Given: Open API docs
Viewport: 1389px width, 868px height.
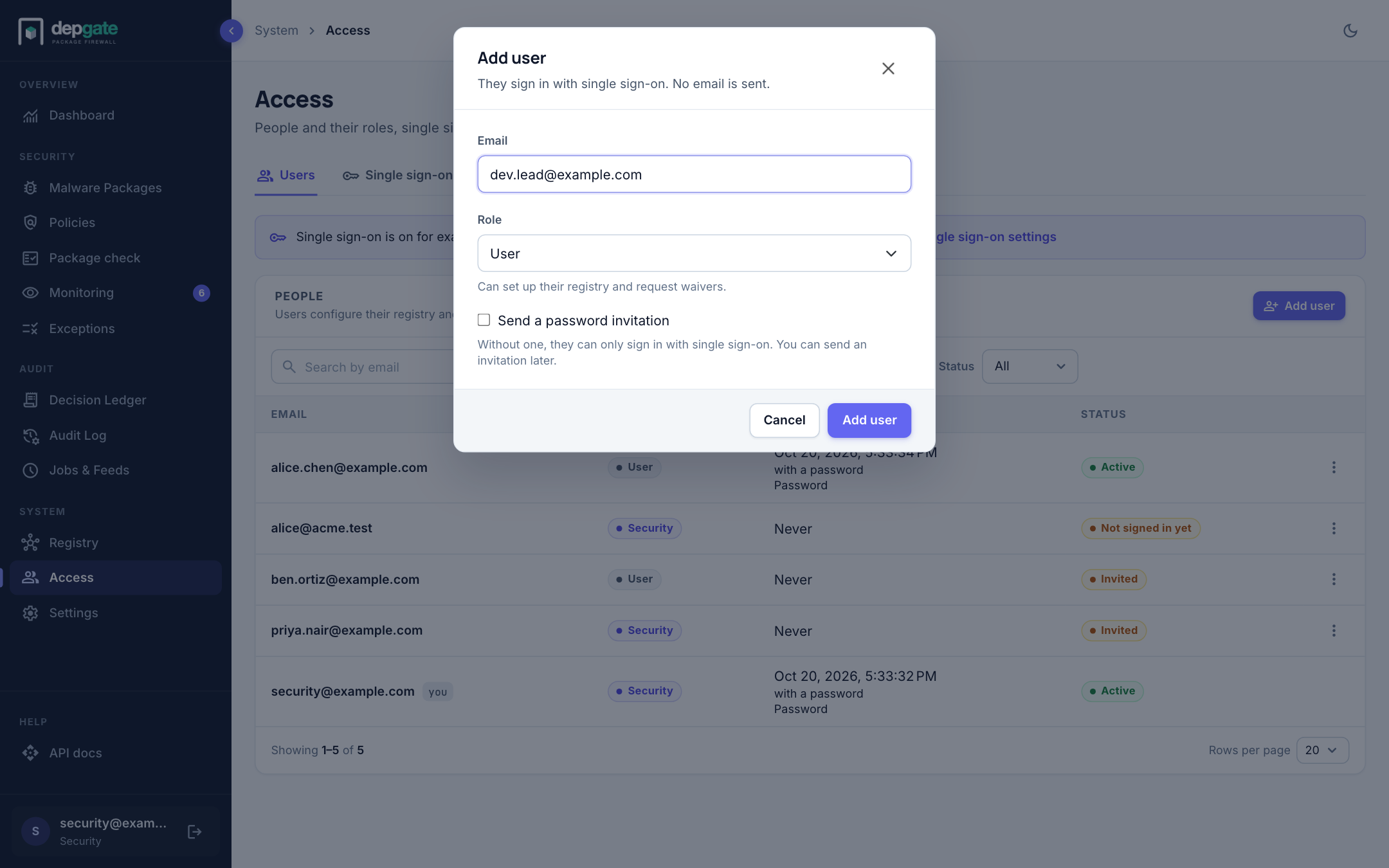Looking at the screenshot, I should click(x=116, y=753).
